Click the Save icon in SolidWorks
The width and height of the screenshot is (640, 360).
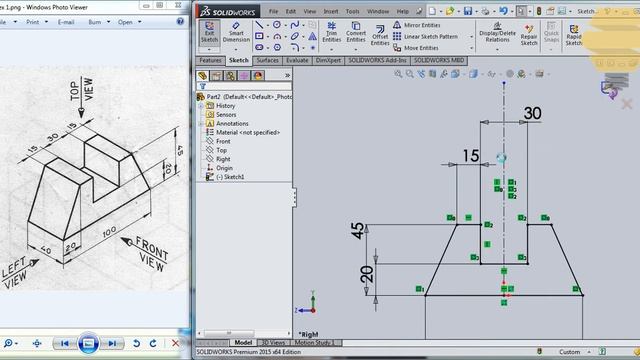[468, 11]
